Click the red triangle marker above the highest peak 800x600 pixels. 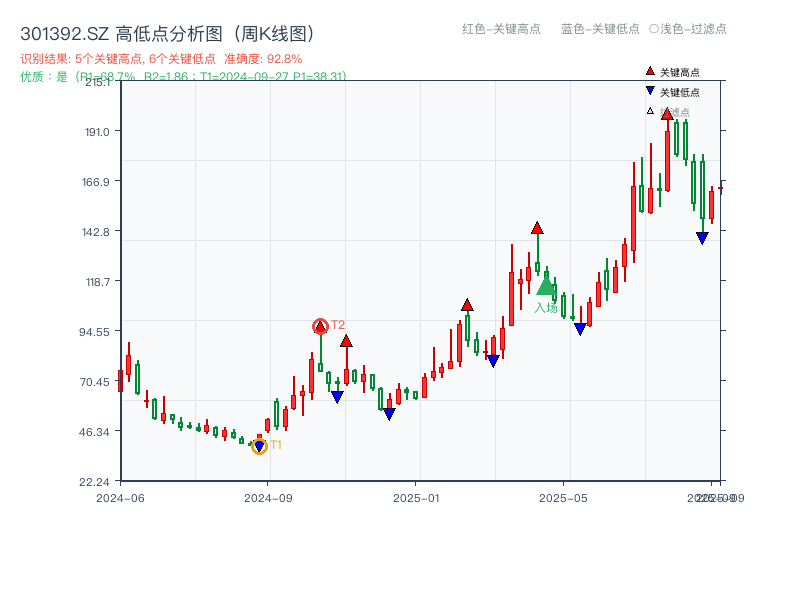667,113
